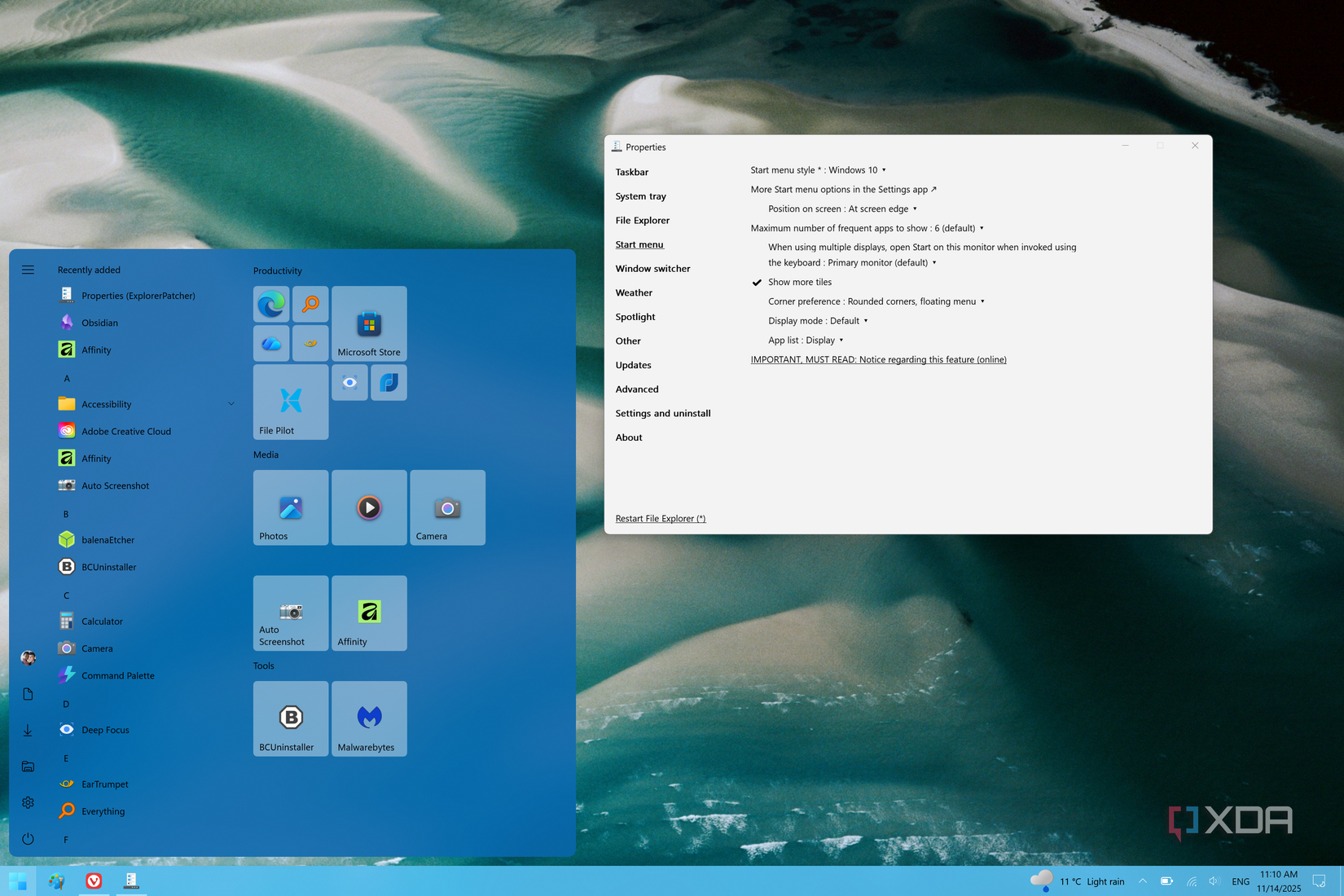Screen dimensions: 1344x896
Task: Open the Photos tile under Media
Action: pos(290,507)
